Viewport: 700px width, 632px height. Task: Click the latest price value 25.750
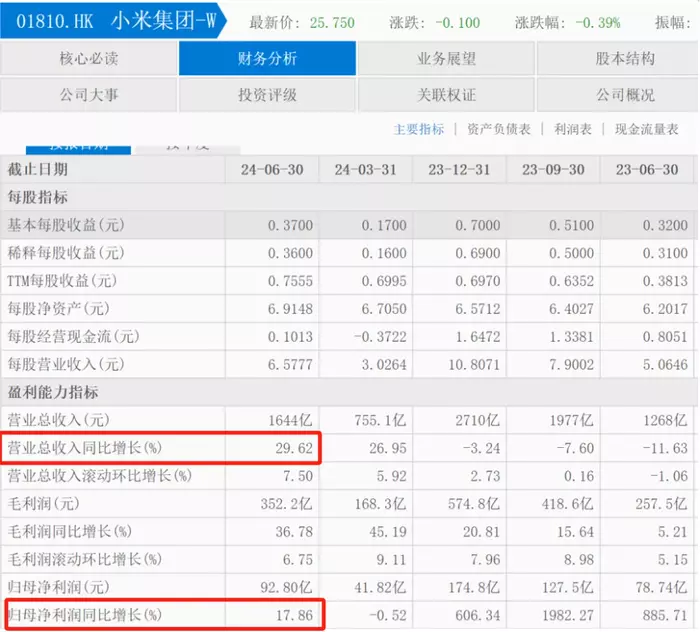coord(330,22)
